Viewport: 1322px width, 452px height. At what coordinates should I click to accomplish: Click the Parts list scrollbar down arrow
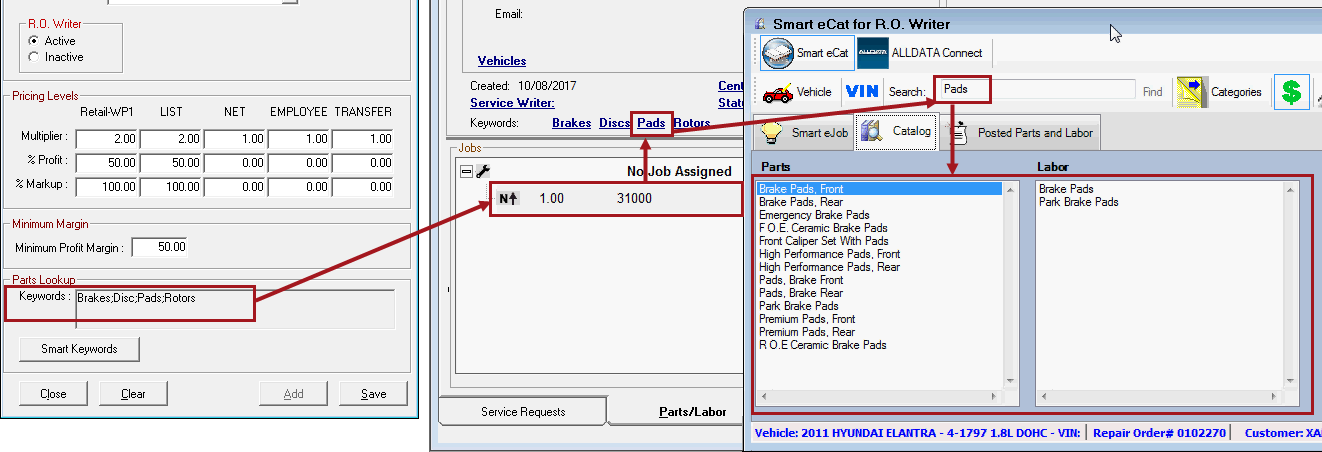click(1010, 380)
